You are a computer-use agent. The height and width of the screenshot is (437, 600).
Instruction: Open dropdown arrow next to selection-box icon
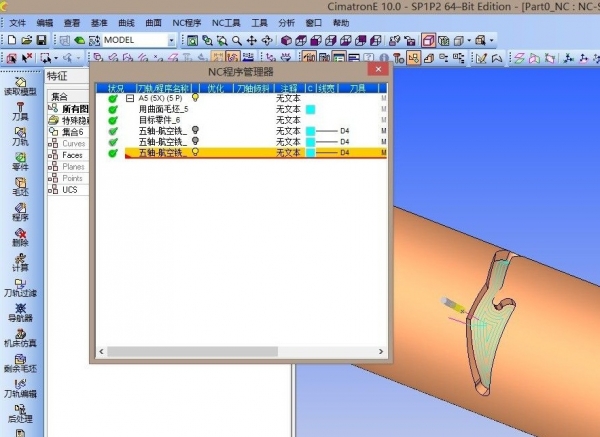click(56, 58)
